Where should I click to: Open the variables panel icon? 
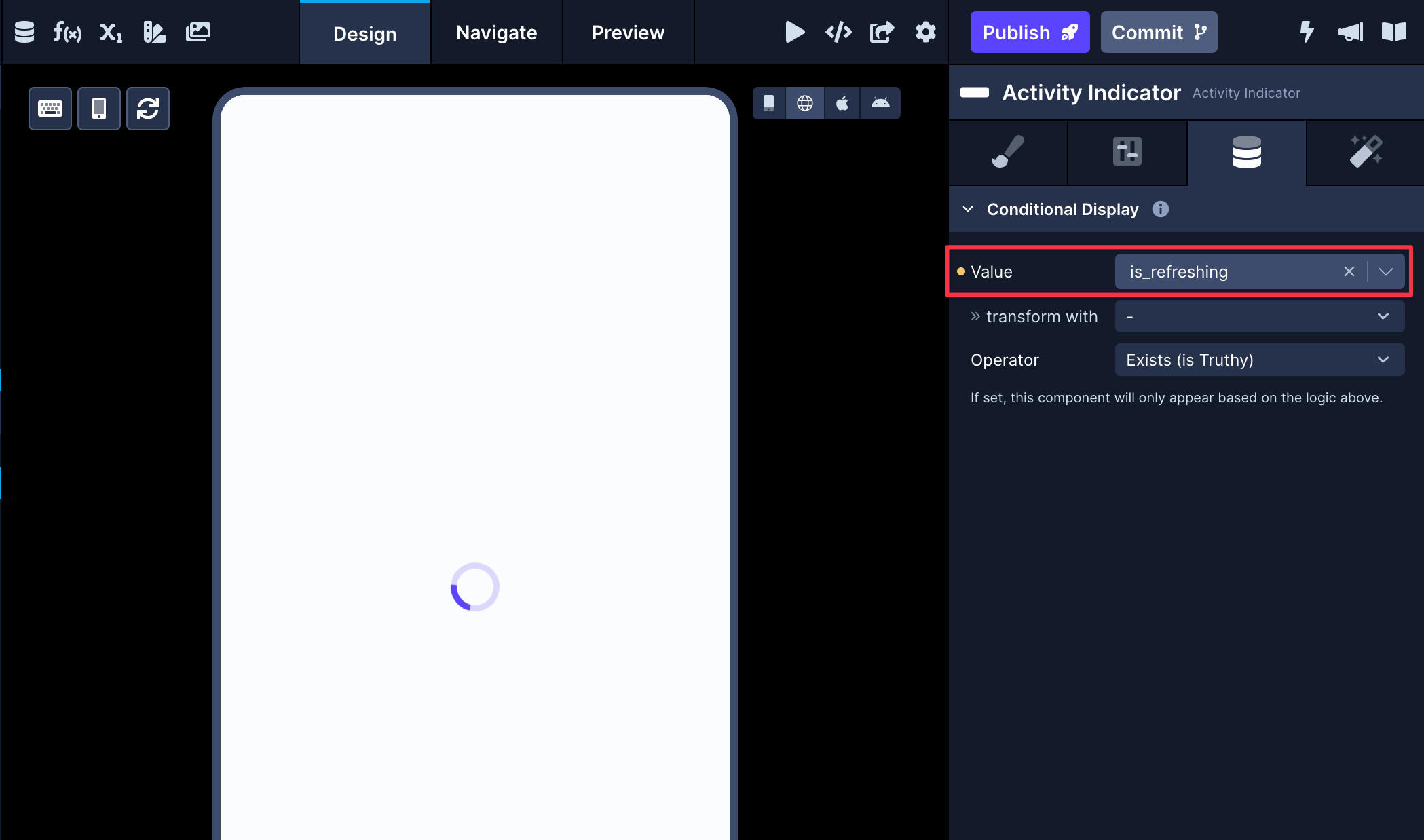110,32
